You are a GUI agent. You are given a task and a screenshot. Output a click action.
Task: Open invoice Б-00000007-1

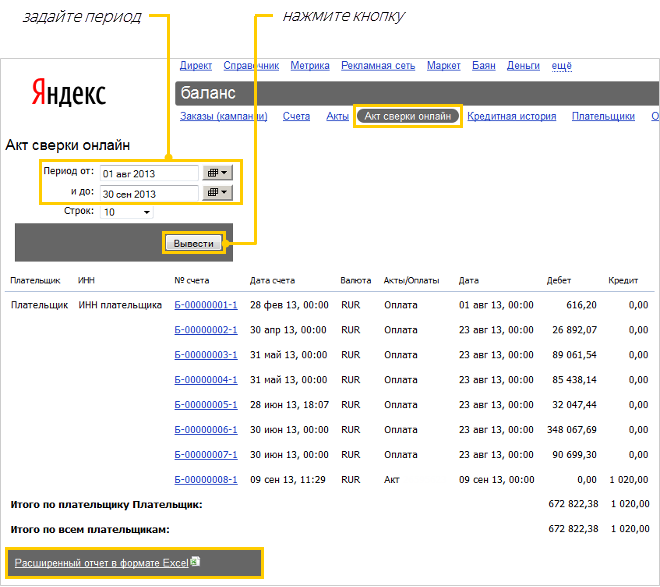tap(206, 455)
